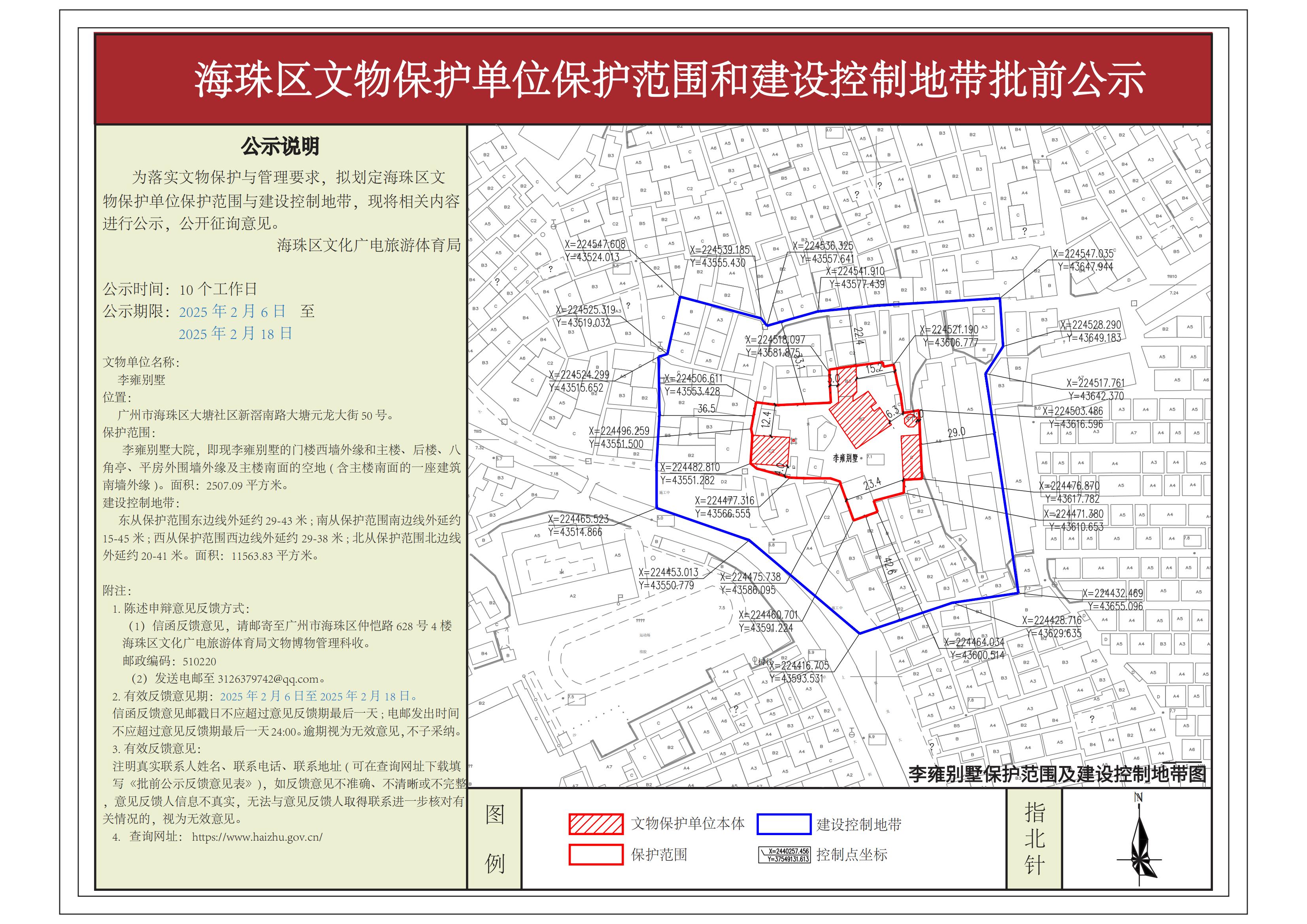Image resolution: width=1307 pixels, height=924 pixels.
Task: Click the coordinate label X=224428.716
Action: (x=1051, y=621)
